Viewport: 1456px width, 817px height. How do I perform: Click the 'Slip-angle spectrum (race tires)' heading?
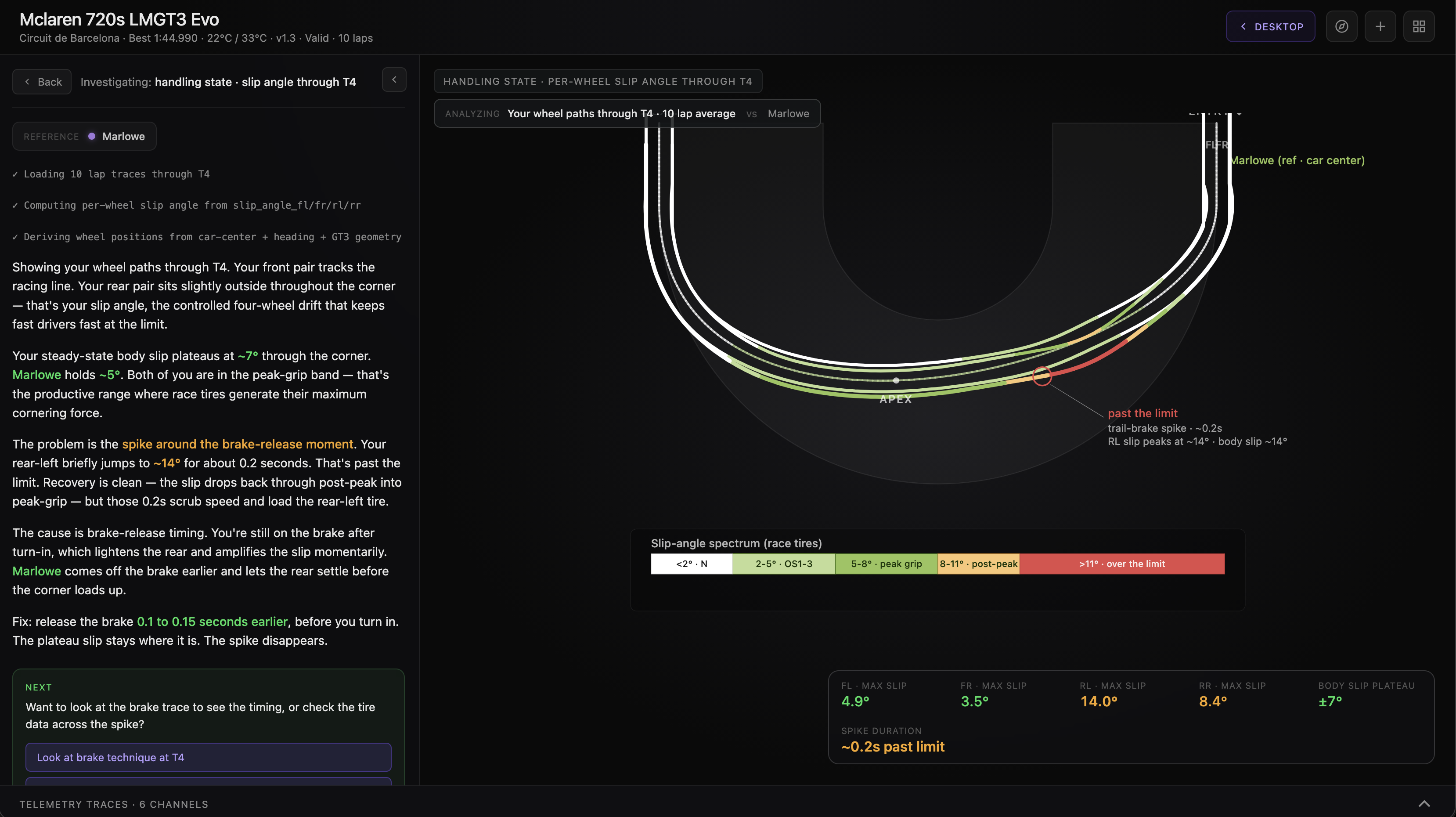(736, 543)
